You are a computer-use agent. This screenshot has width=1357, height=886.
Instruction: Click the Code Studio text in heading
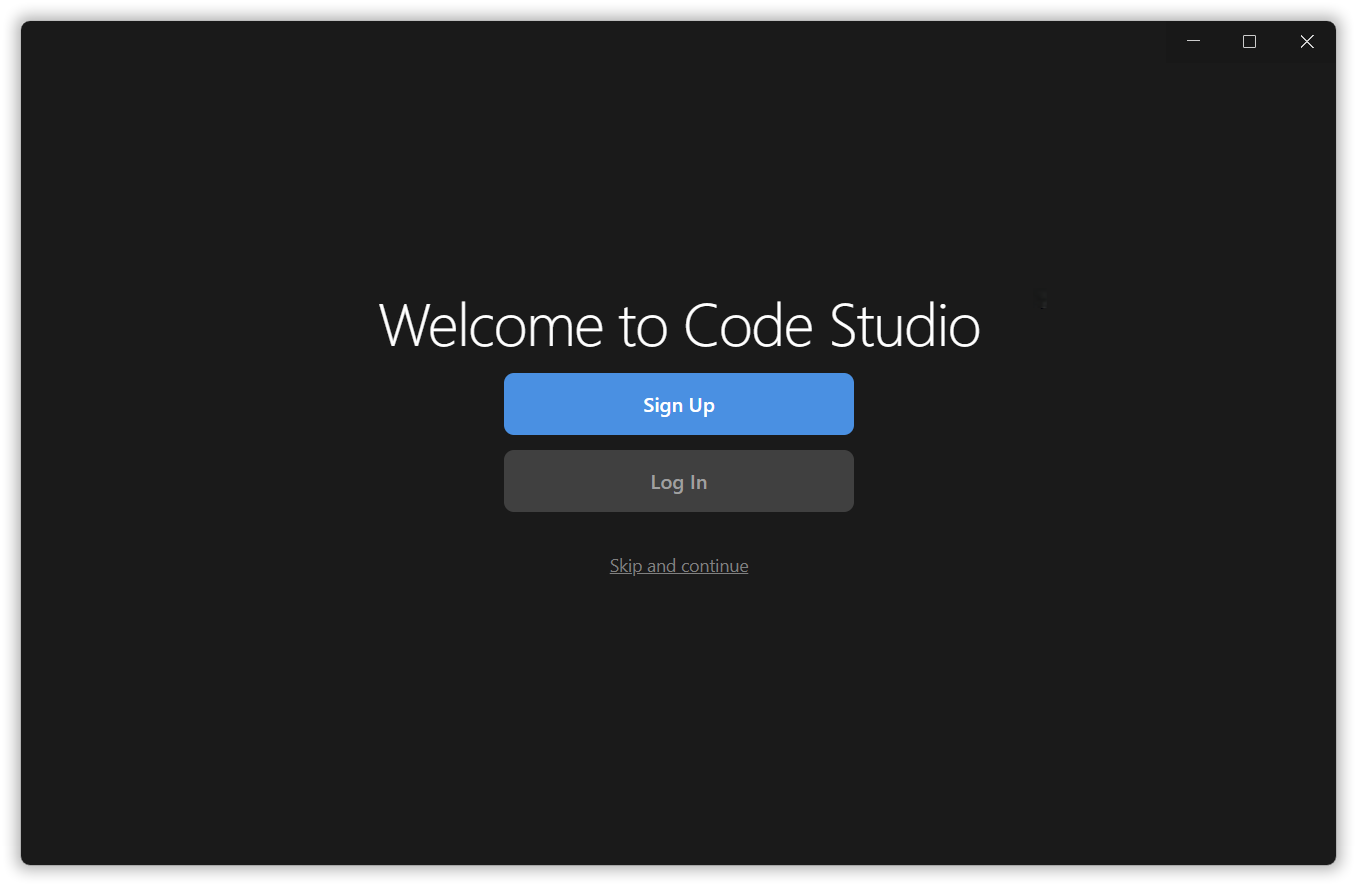[x=831, y=325]
